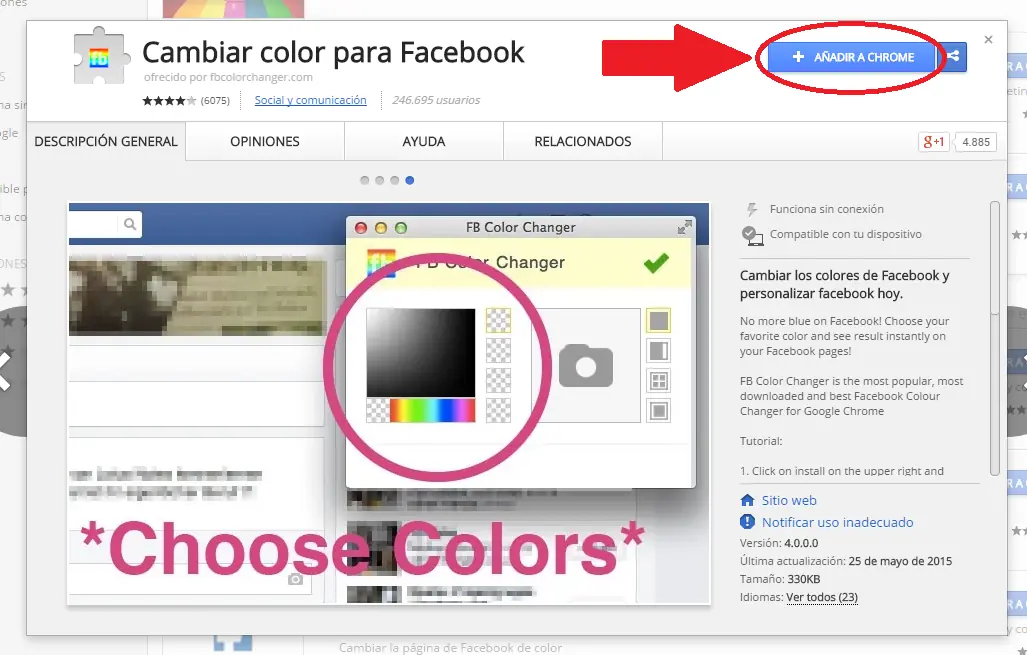Click the previous slide arrow on left edge
The image size is (1027, 655).
7,371
